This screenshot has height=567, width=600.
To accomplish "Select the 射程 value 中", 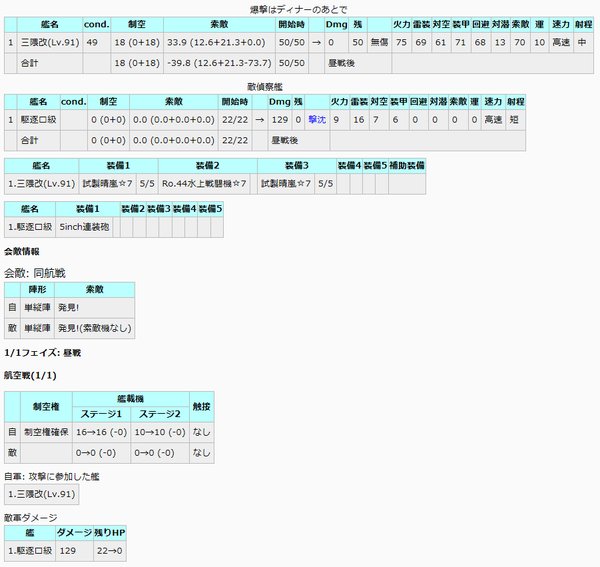I will (x=583, y=42).
